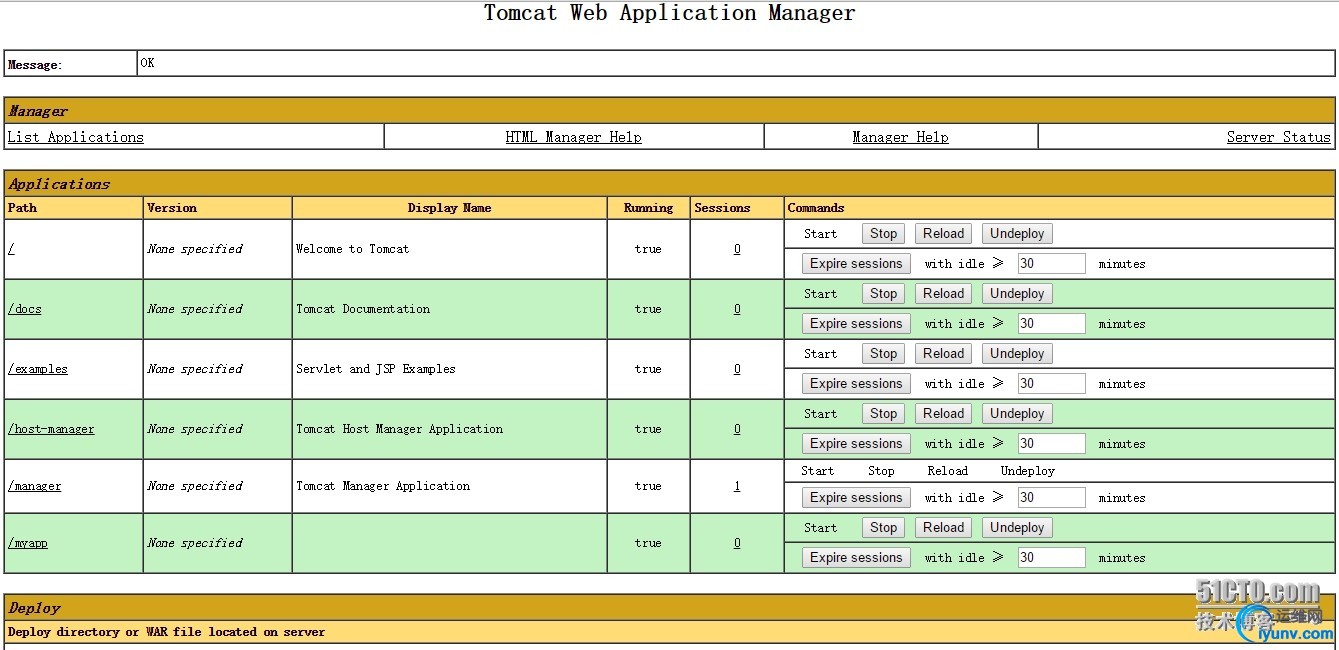Reload the /myapp application
Screen dimensions: 1339x650
tap(944, 528)
